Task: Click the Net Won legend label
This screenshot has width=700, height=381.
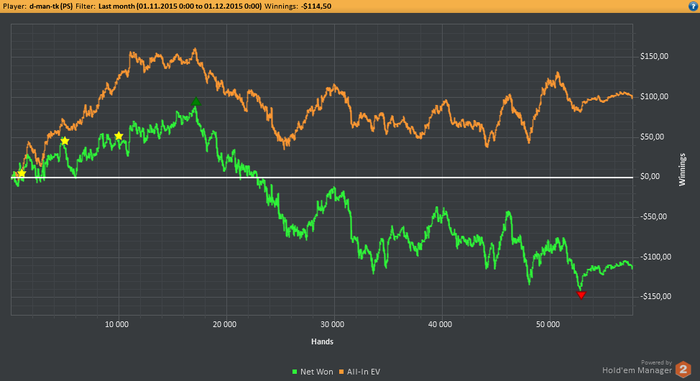Action: 317,372
